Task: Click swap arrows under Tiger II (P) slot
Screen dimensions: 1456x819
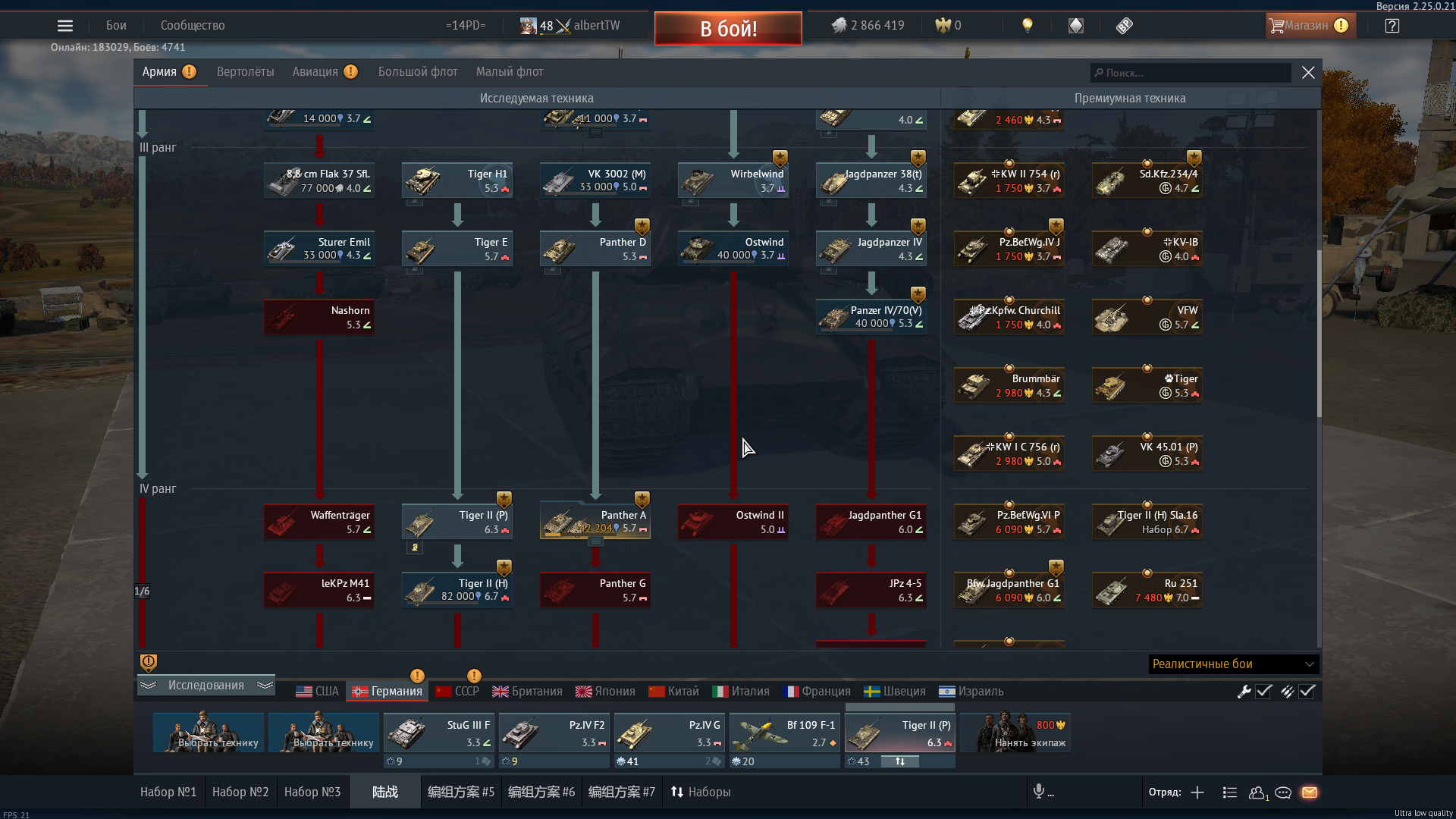Action: 900,761
